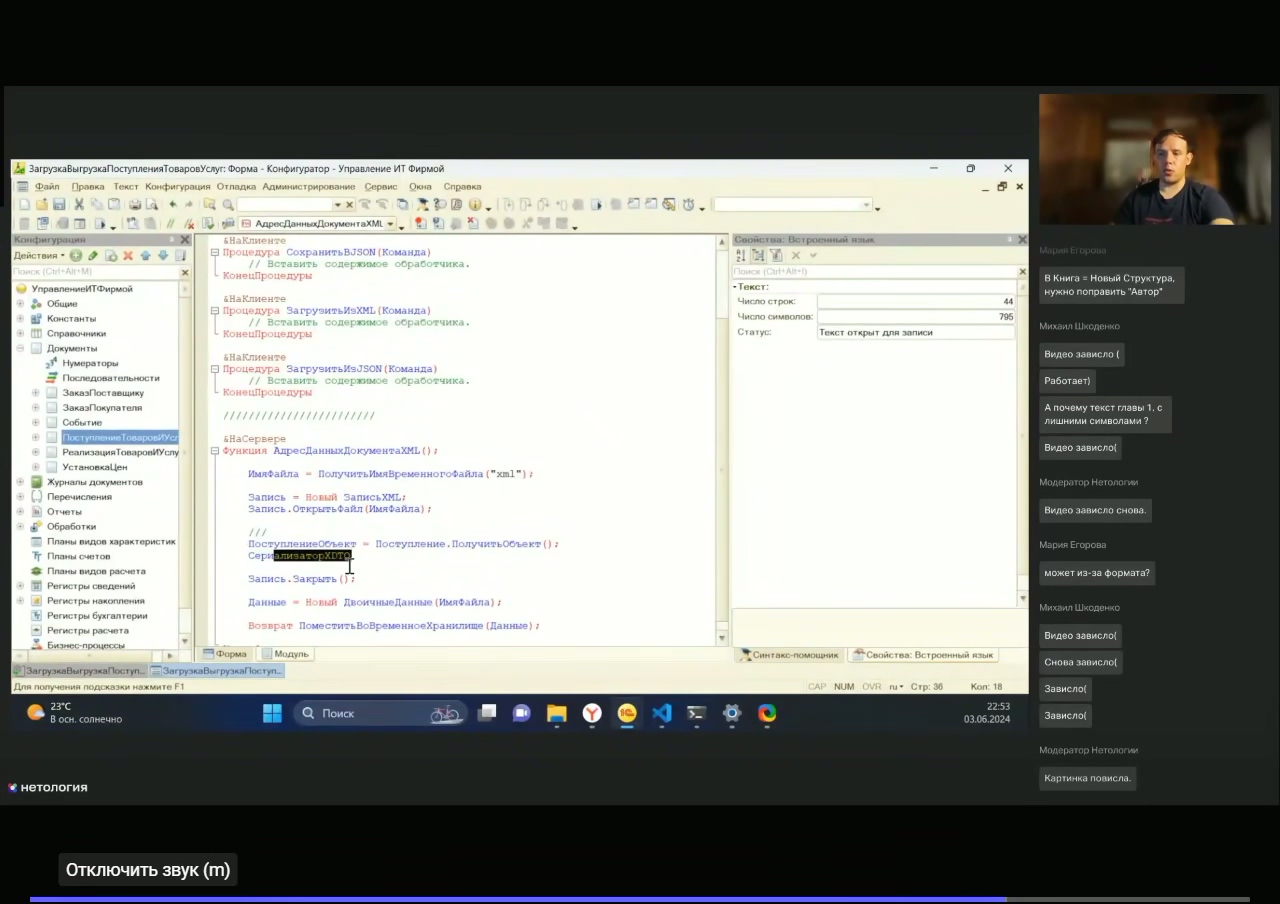Click the Print icon in the toolbar

[x=133, y=205]
